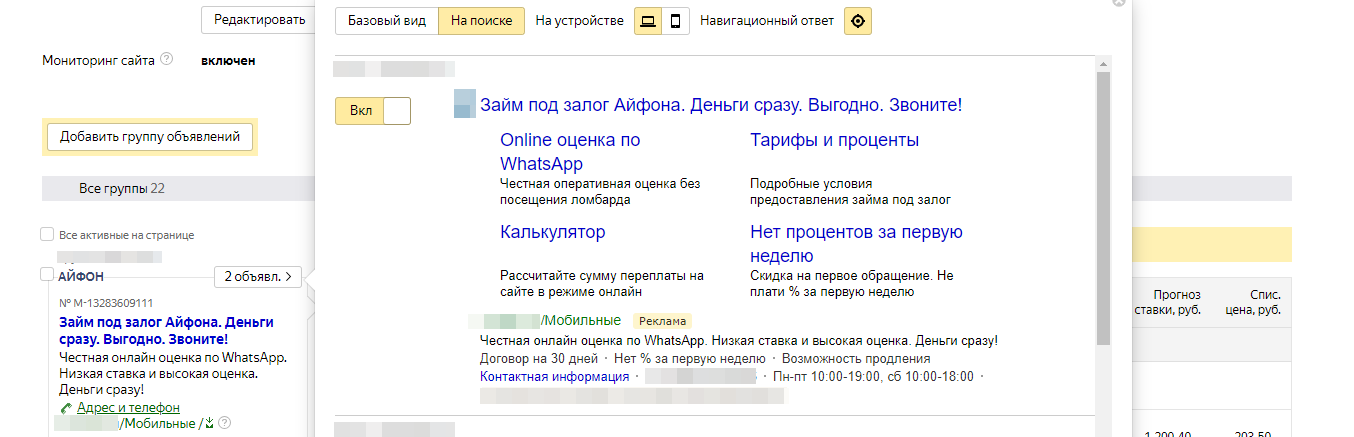The height and width of the screenshot is (437, 1354).
Task: Switch to Базовый вид tab
Action: pos(387,21)
